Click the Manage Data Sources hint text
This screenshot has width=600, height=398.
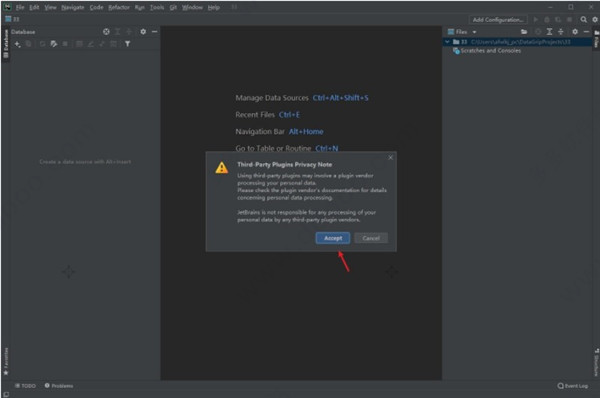[x=272, y=98]
